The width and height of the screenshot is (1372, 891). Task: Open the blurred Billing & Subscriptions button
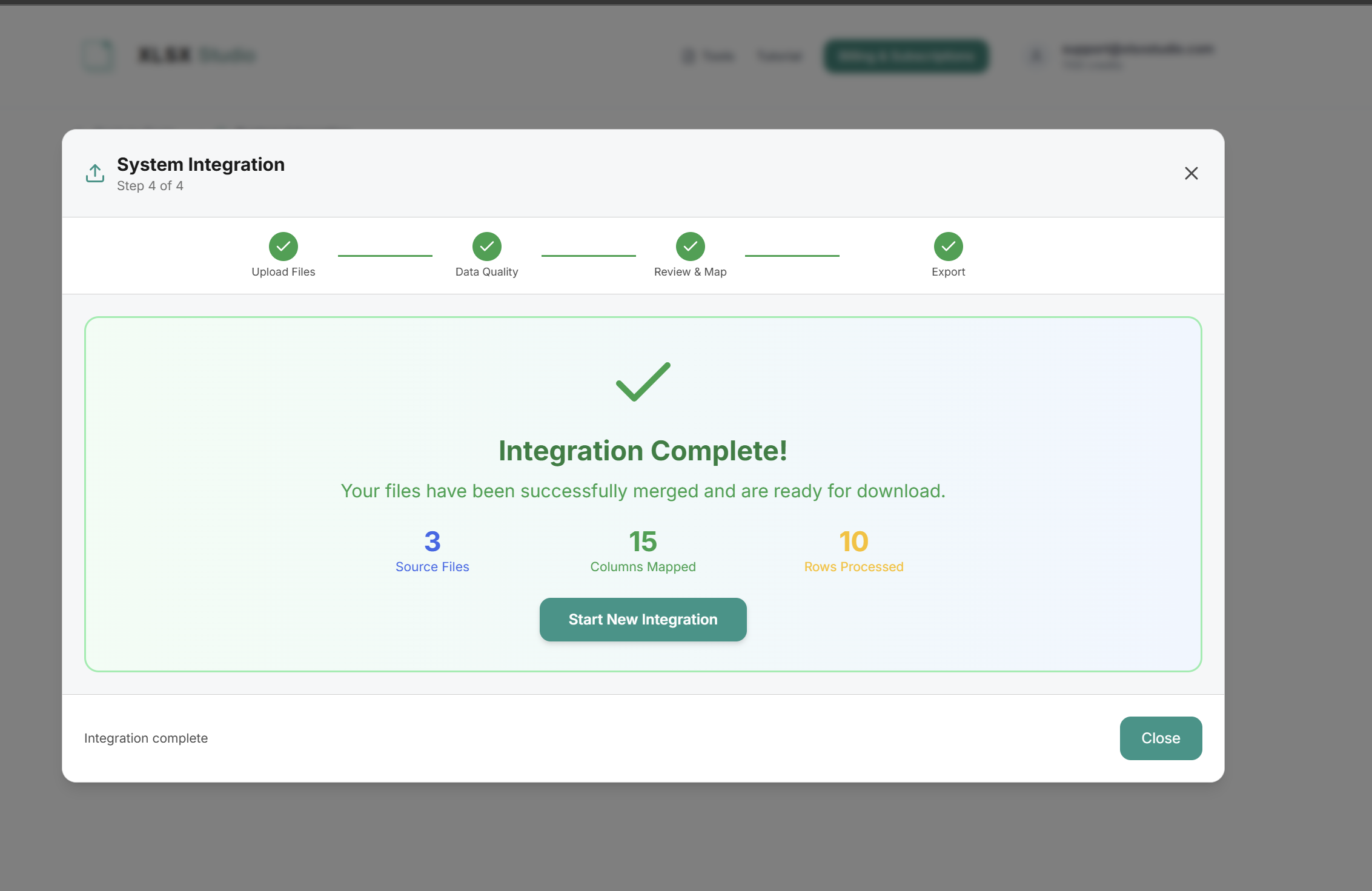906,56
